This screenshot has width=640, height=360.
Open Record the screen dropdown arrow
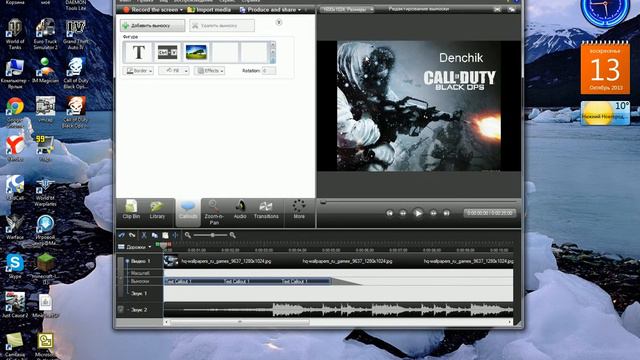(182, 9)
